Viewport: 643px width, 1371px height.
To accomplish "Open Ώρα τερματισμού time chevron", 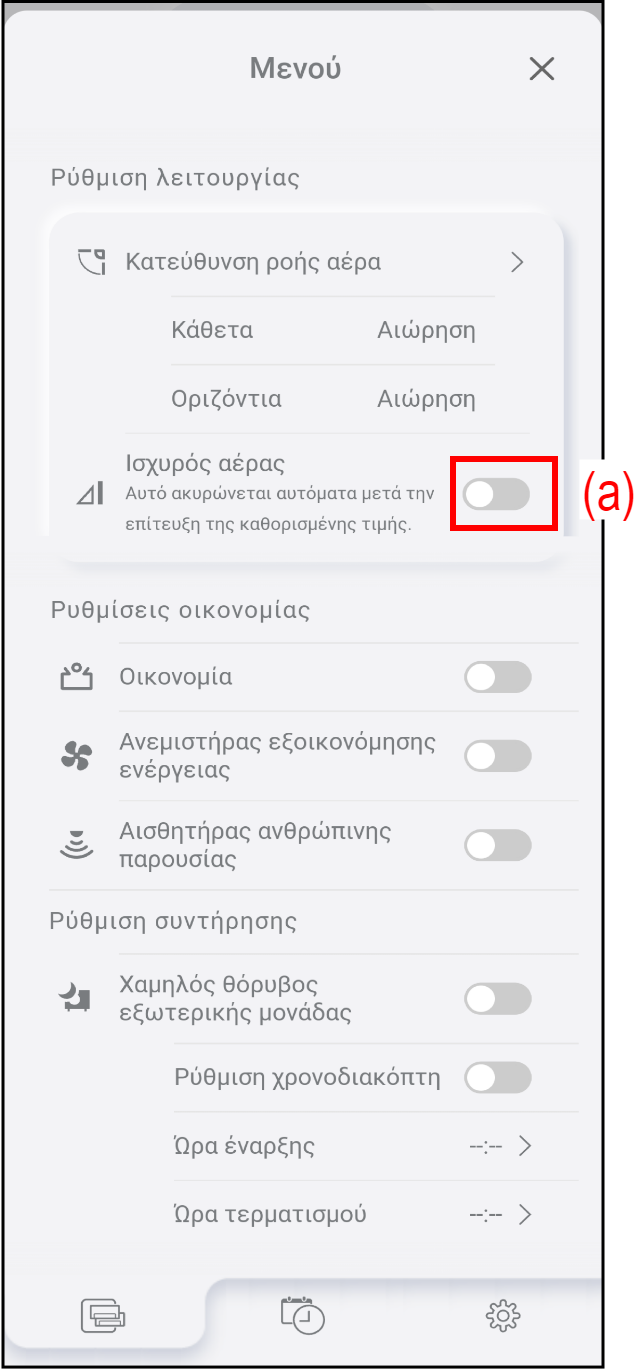I will (x=524, y=1215).
